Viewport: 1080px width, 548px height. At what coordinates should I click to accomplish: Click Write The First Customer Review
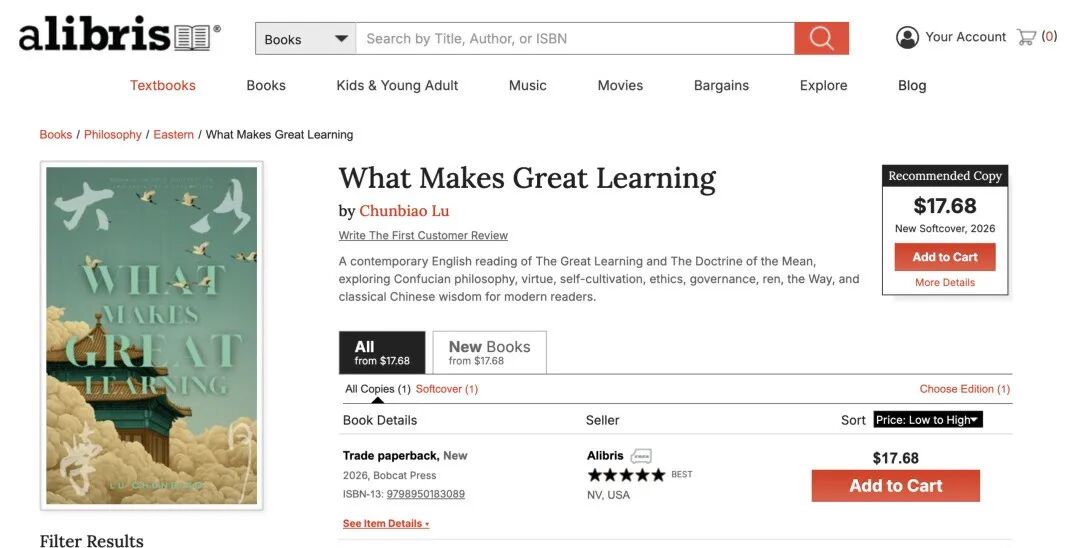click(423, 235)
